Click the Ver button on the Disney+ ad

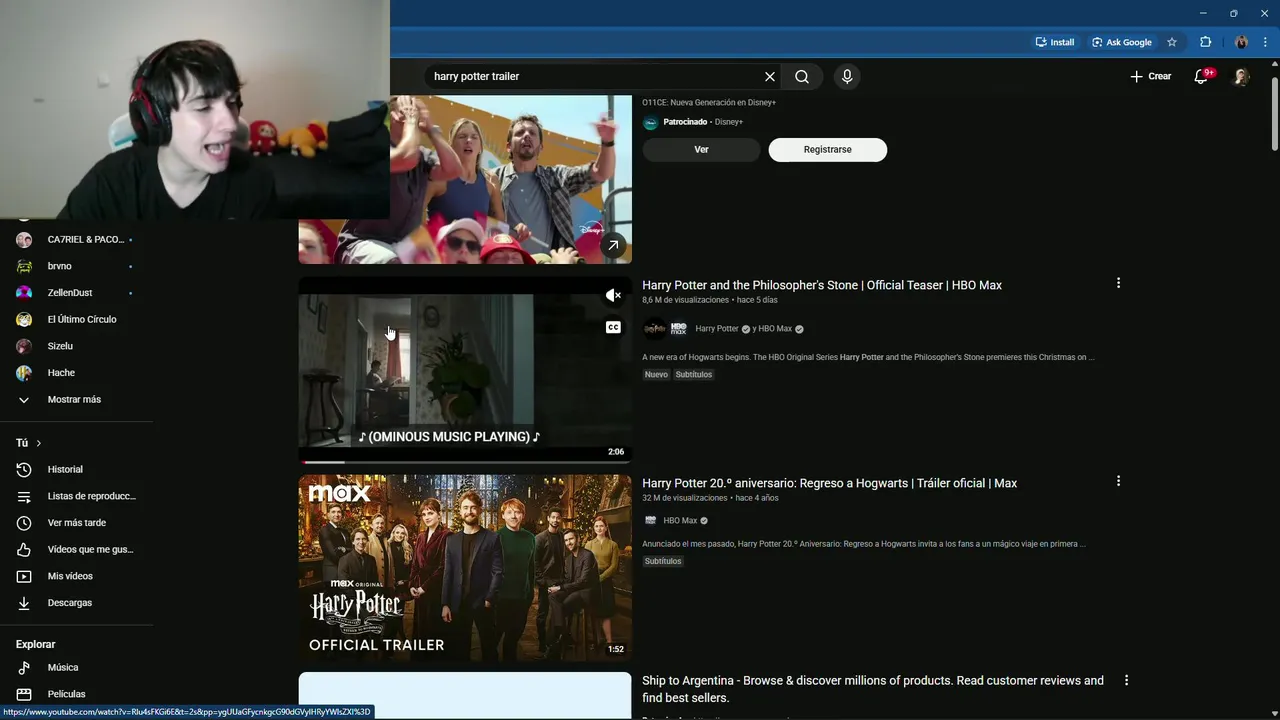coord(701,149)
